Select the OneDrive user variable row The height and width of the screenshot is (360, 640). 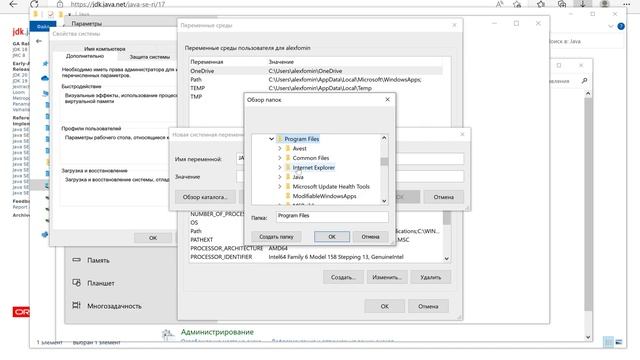[316, 71]
